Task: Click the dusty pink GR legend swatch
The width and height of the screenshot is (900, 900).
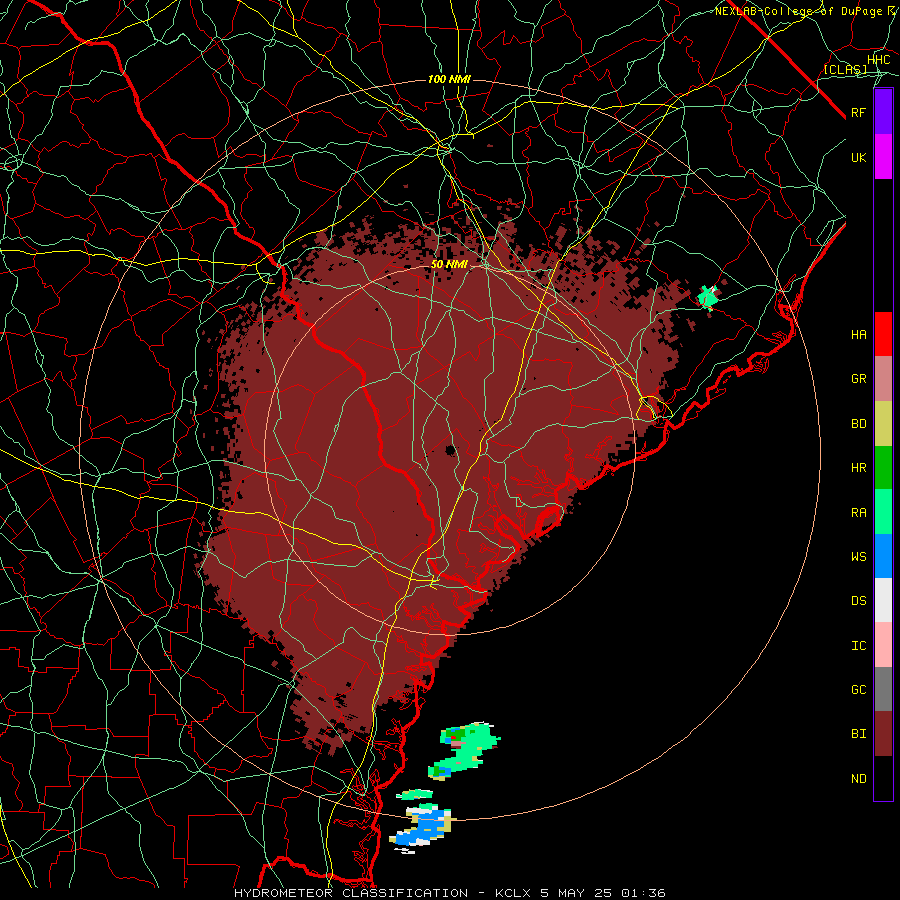Action: (883, 378)
